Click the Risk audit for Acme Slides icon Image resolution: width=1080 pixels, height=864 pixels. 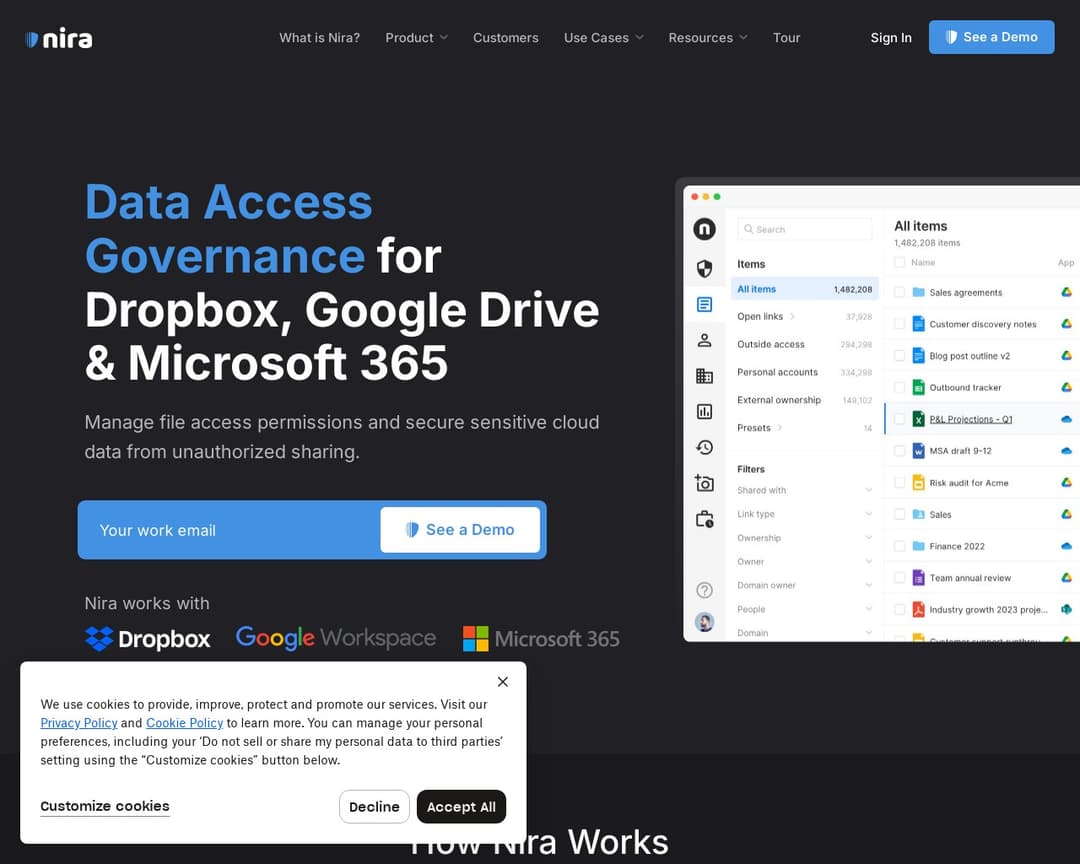[918, 482]
